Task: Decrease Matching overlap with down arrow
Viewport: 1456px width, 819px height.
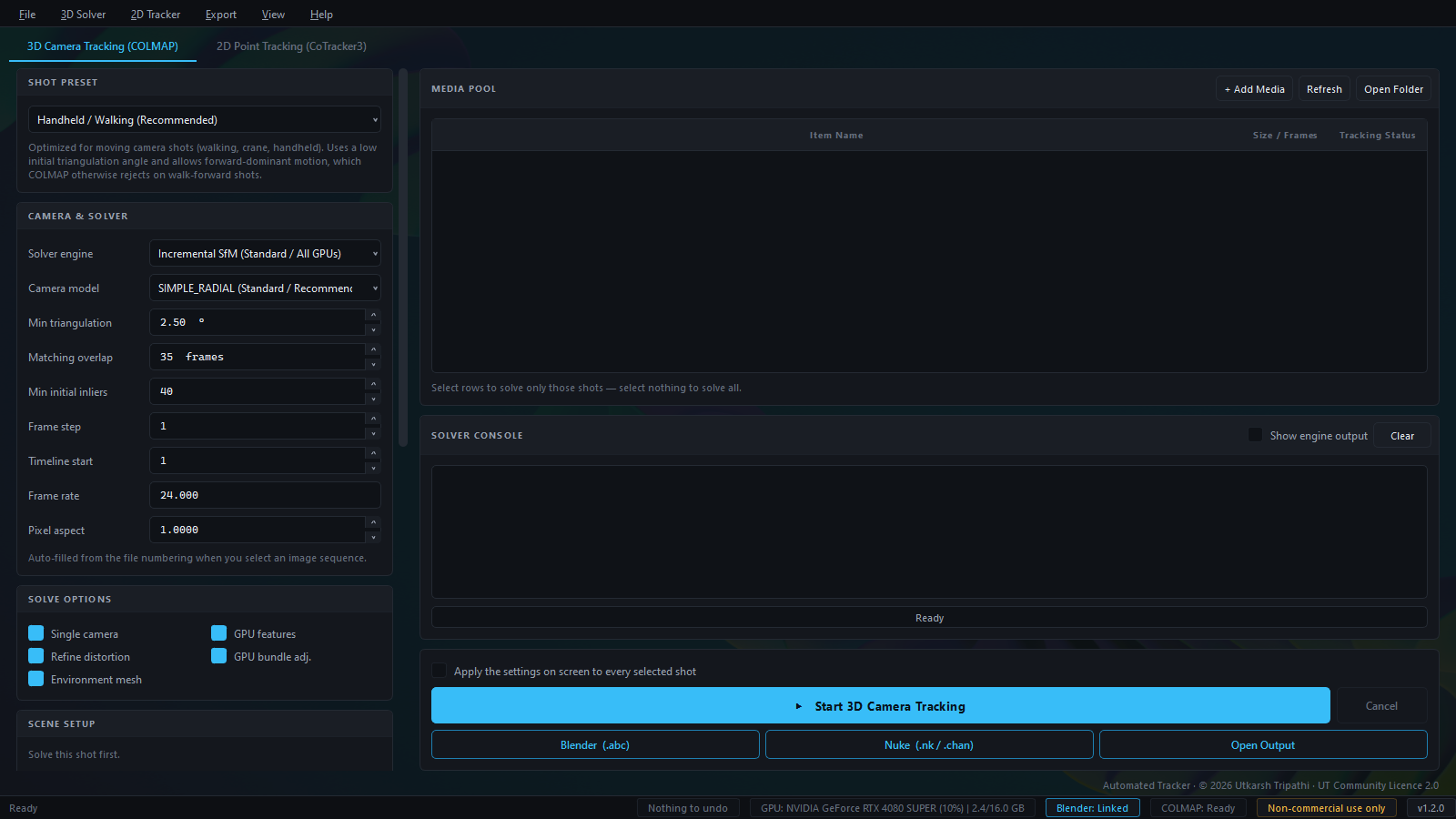Action: coord(373,364)
